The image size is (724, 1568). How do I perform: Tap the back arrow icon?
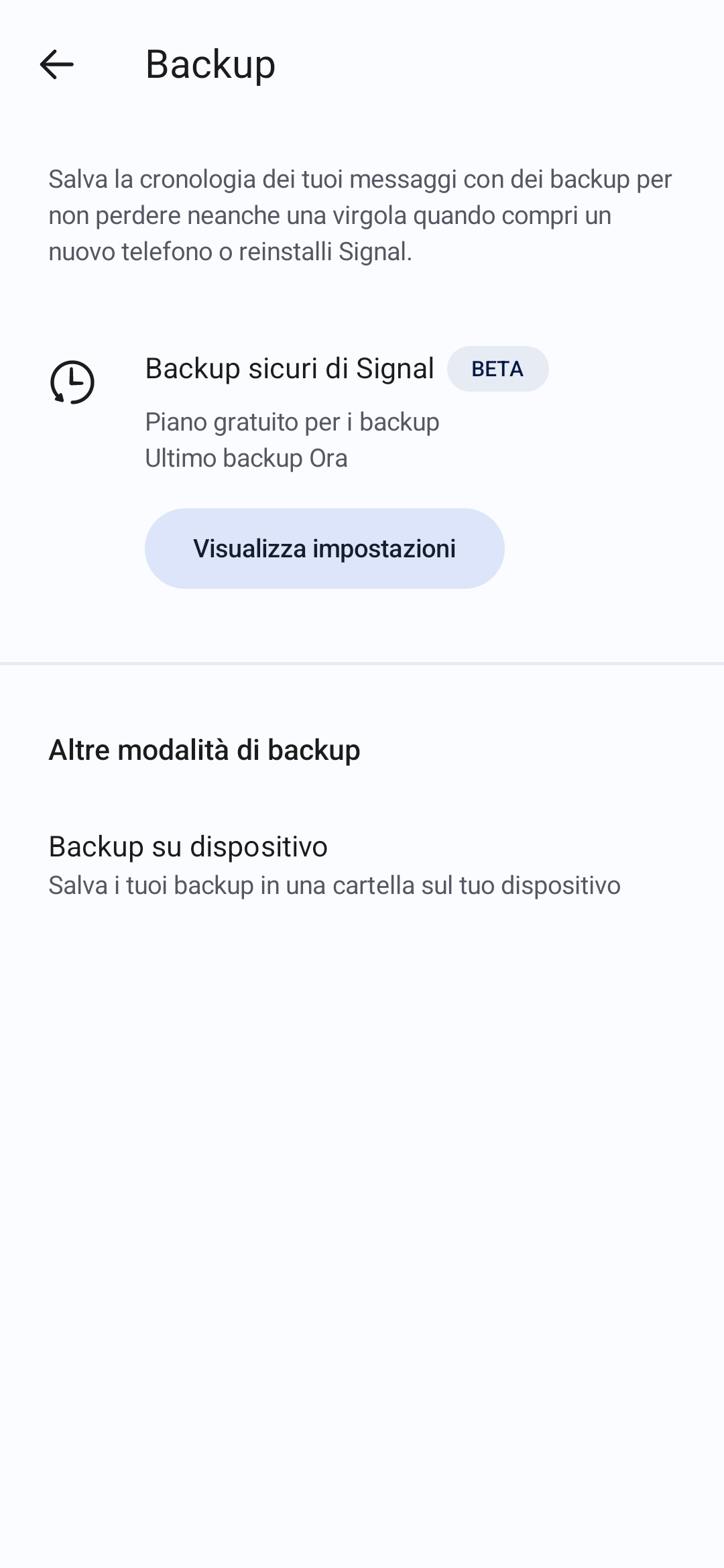[56, 65]
